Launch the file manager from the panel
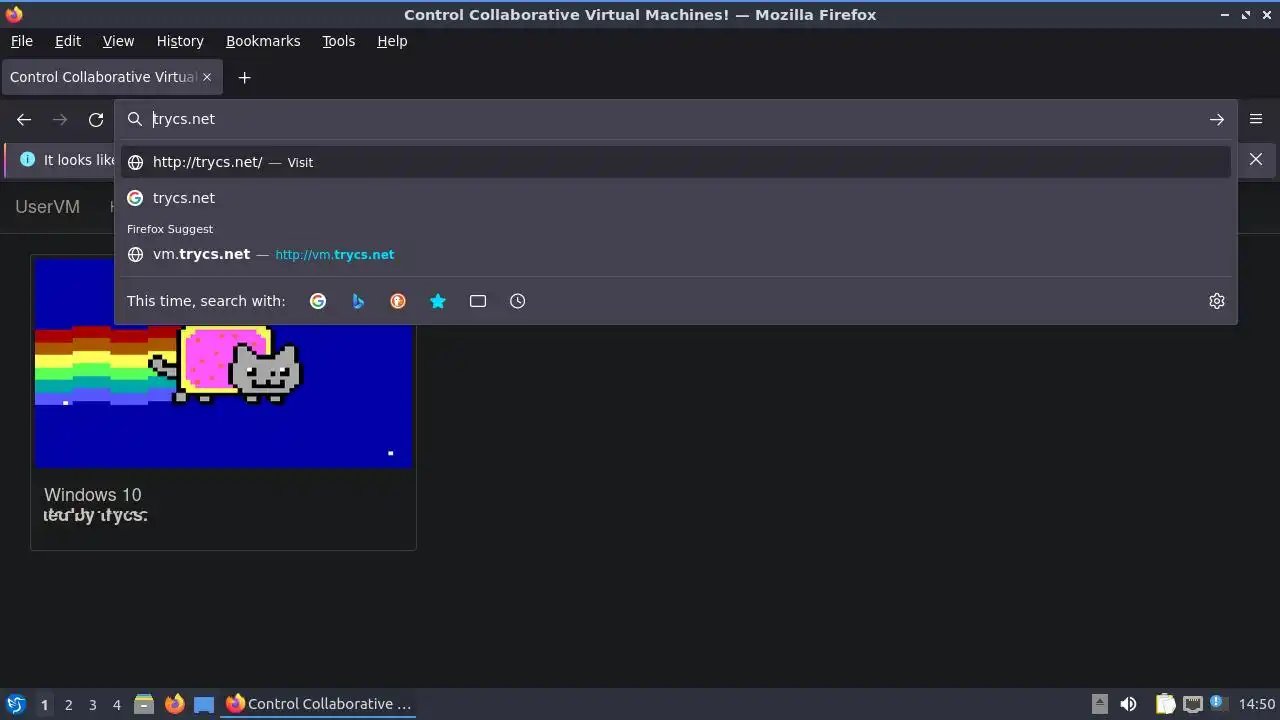The width and height of the screenshot is (1280, 720). [x=144, y=704]
